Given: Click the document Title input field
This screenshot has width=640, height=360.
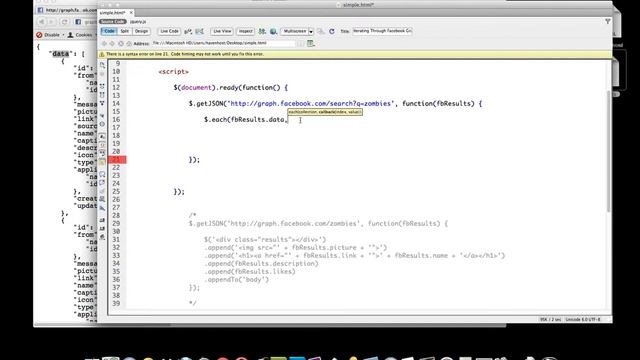Looking at the screenshot, I should 382,31.
